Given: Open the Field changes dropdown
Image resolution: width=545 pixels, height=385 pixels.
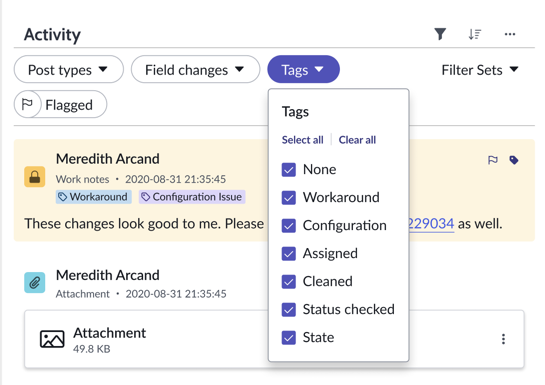Looking at the screenshot, I should coord(195,69).
